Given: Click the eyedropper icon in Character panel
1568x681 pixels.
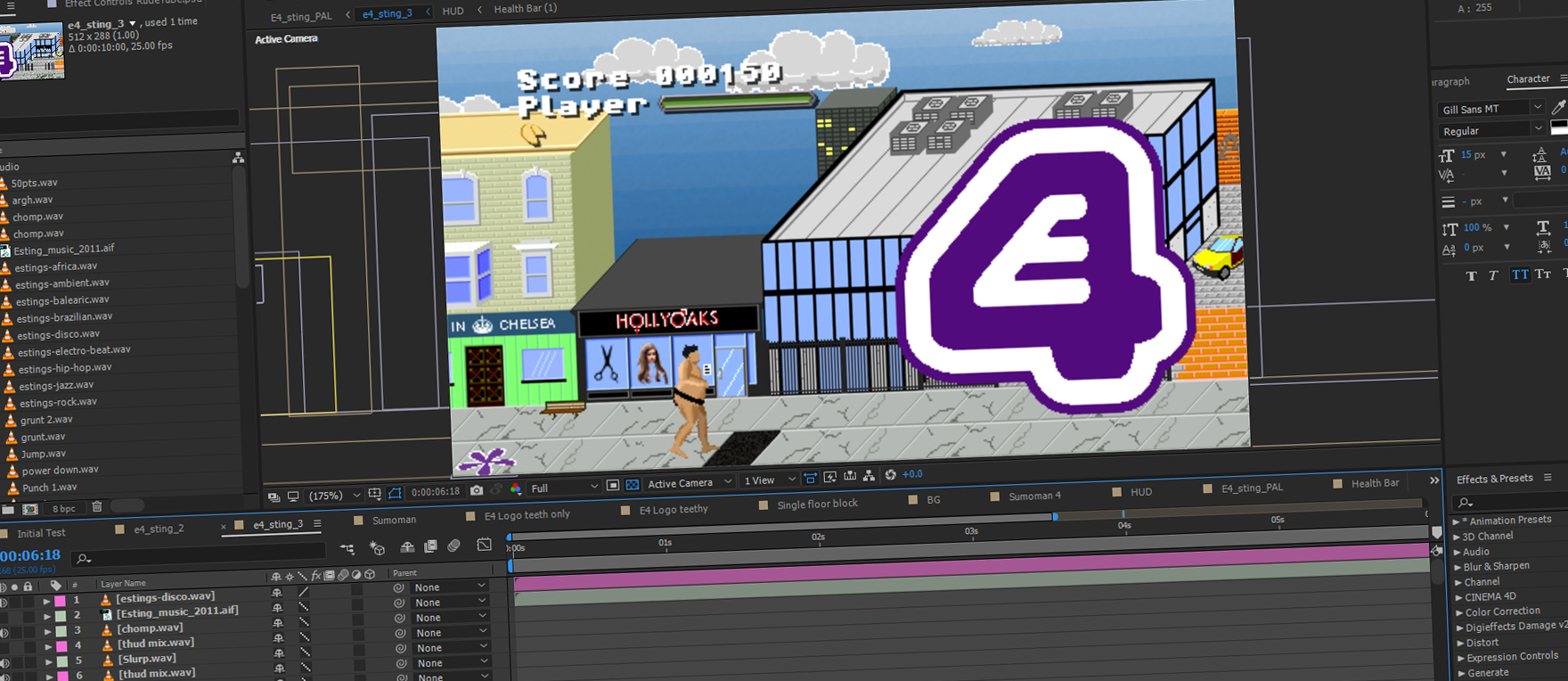Looking at the screenshot, I should click(1558, 107).
